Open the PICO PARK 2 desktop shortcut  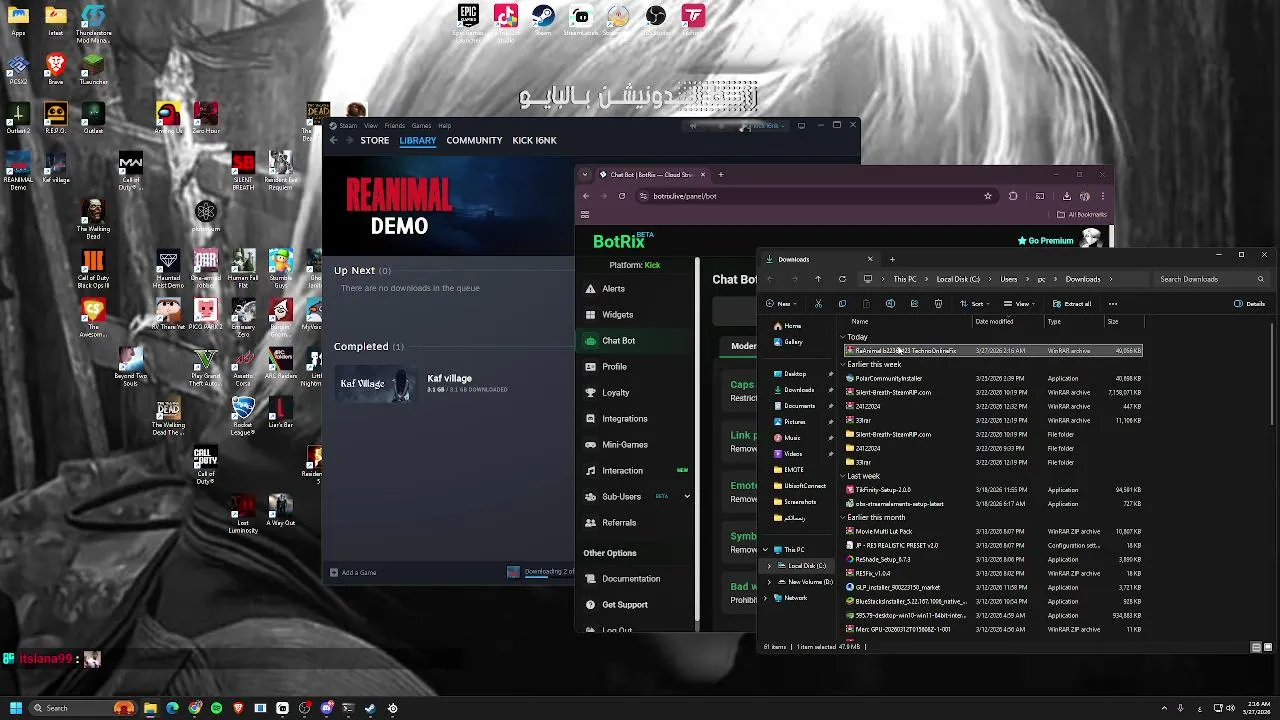[206, 315]
